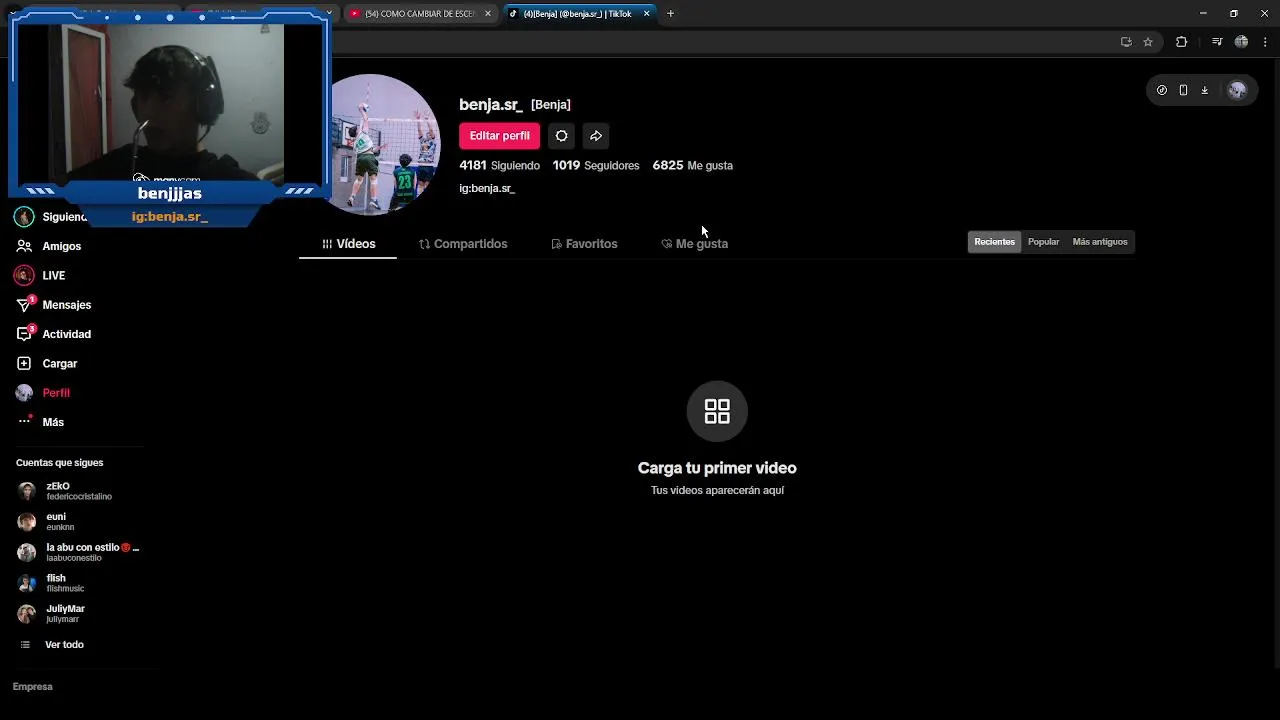This screenshot has width=1280, height=720.
Task: Open the LIVE avatar icon in sidebar
Action: (x=24, y=275)
